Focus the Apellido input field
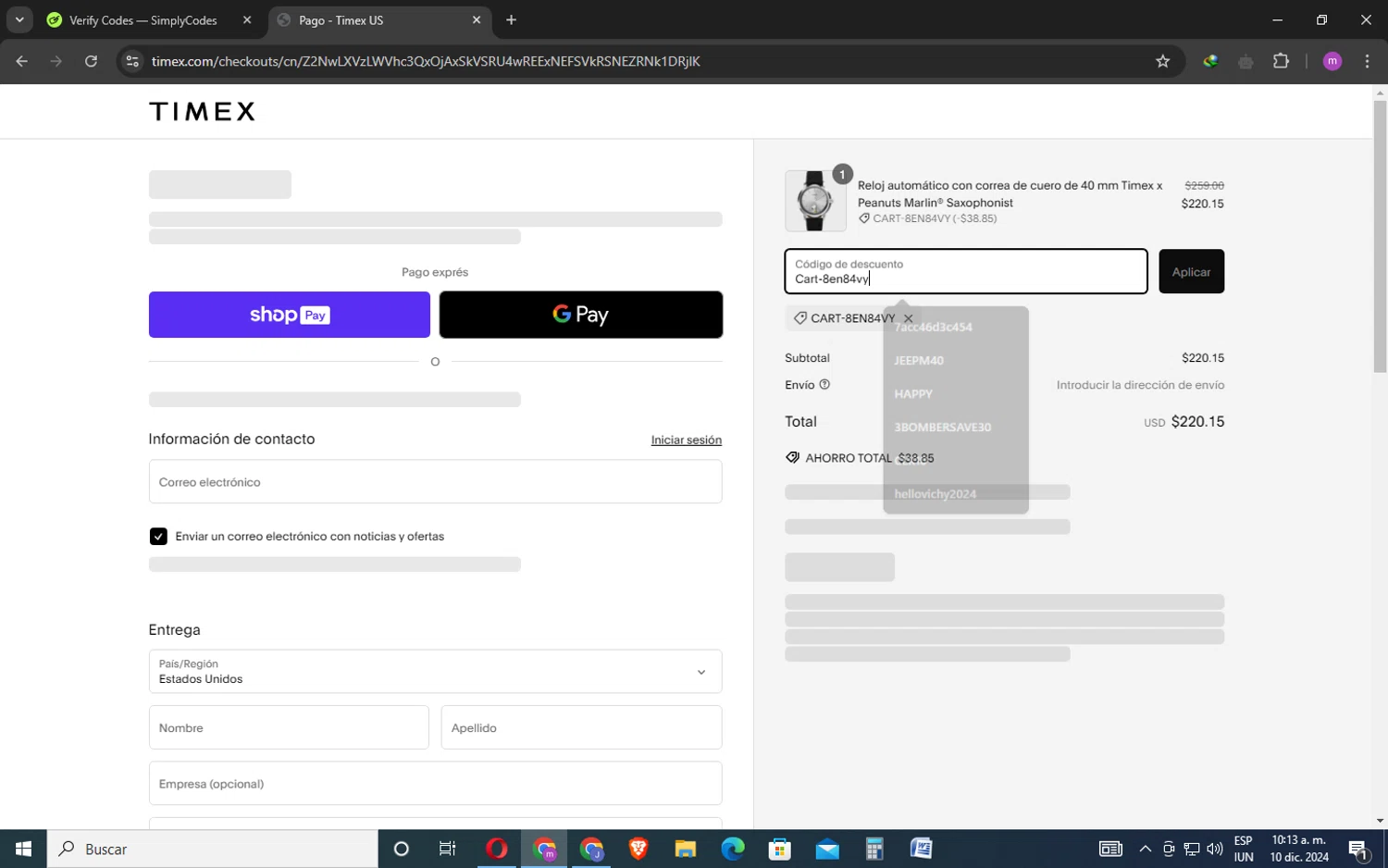Image resolution: width=1388 pixels, height=868 pixels. point(581,727)
